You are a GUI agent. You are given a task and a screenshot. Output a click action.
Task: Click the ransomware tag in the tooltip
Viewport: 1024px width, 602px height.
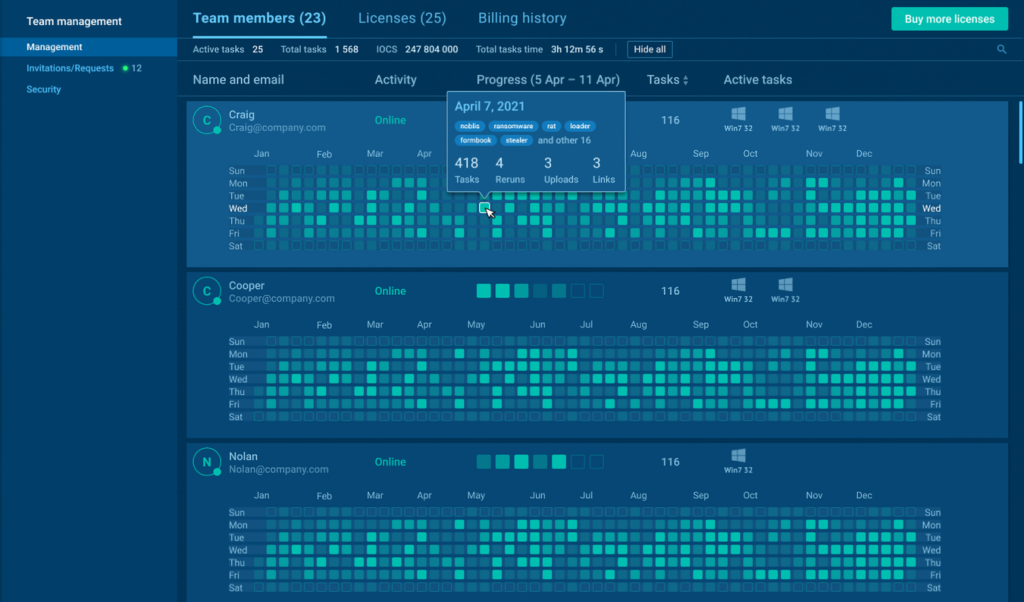(512, 127)
